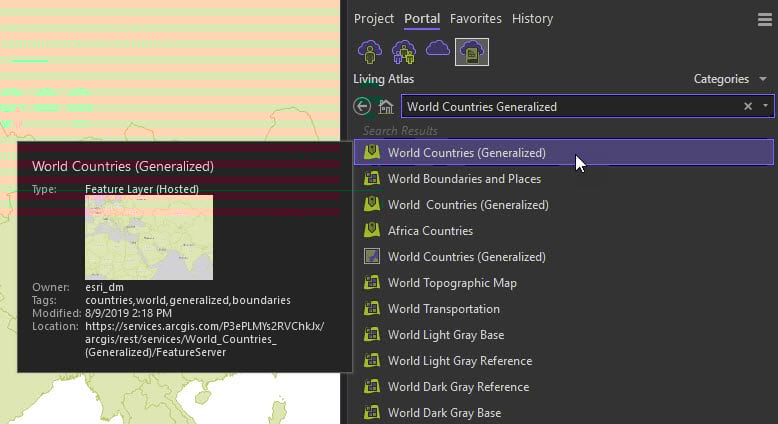Select World Dark Gray Base result
The height and width of the screenshot is (424, 778).
click(x=444, y=413)
